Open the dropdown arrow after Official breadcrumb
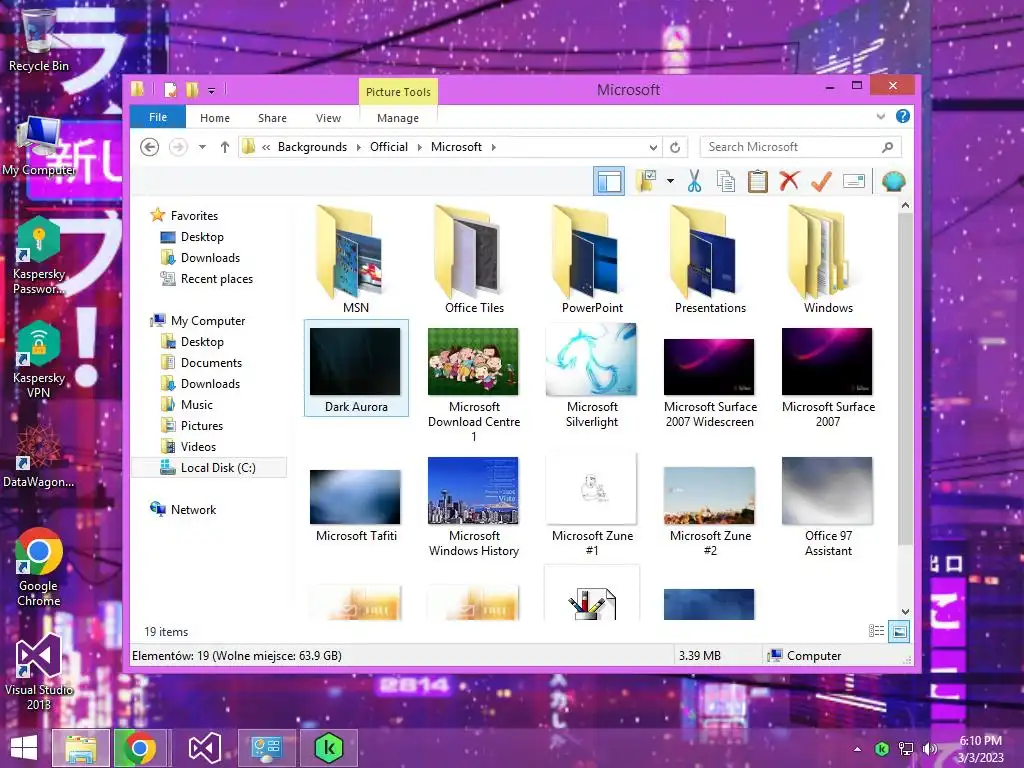Screen dimensions: 1024x768 point(419,148)
